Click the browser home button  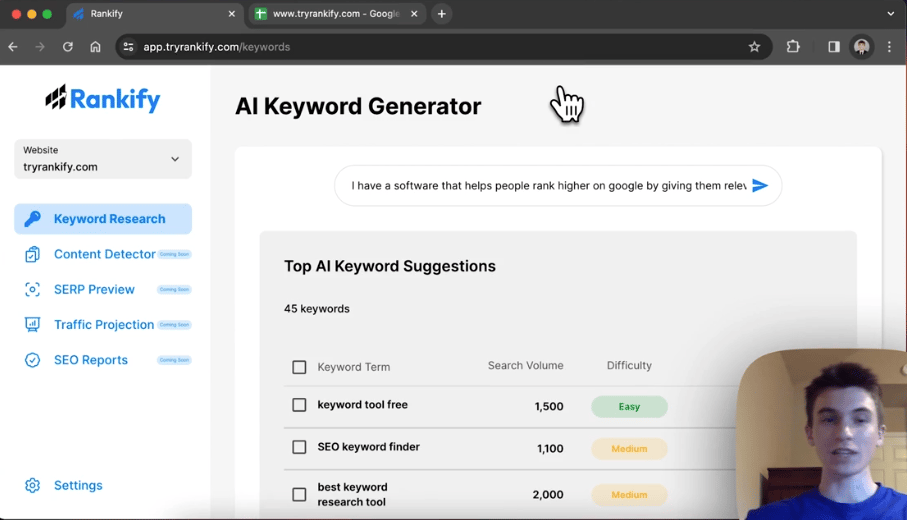tap(95, 47)
